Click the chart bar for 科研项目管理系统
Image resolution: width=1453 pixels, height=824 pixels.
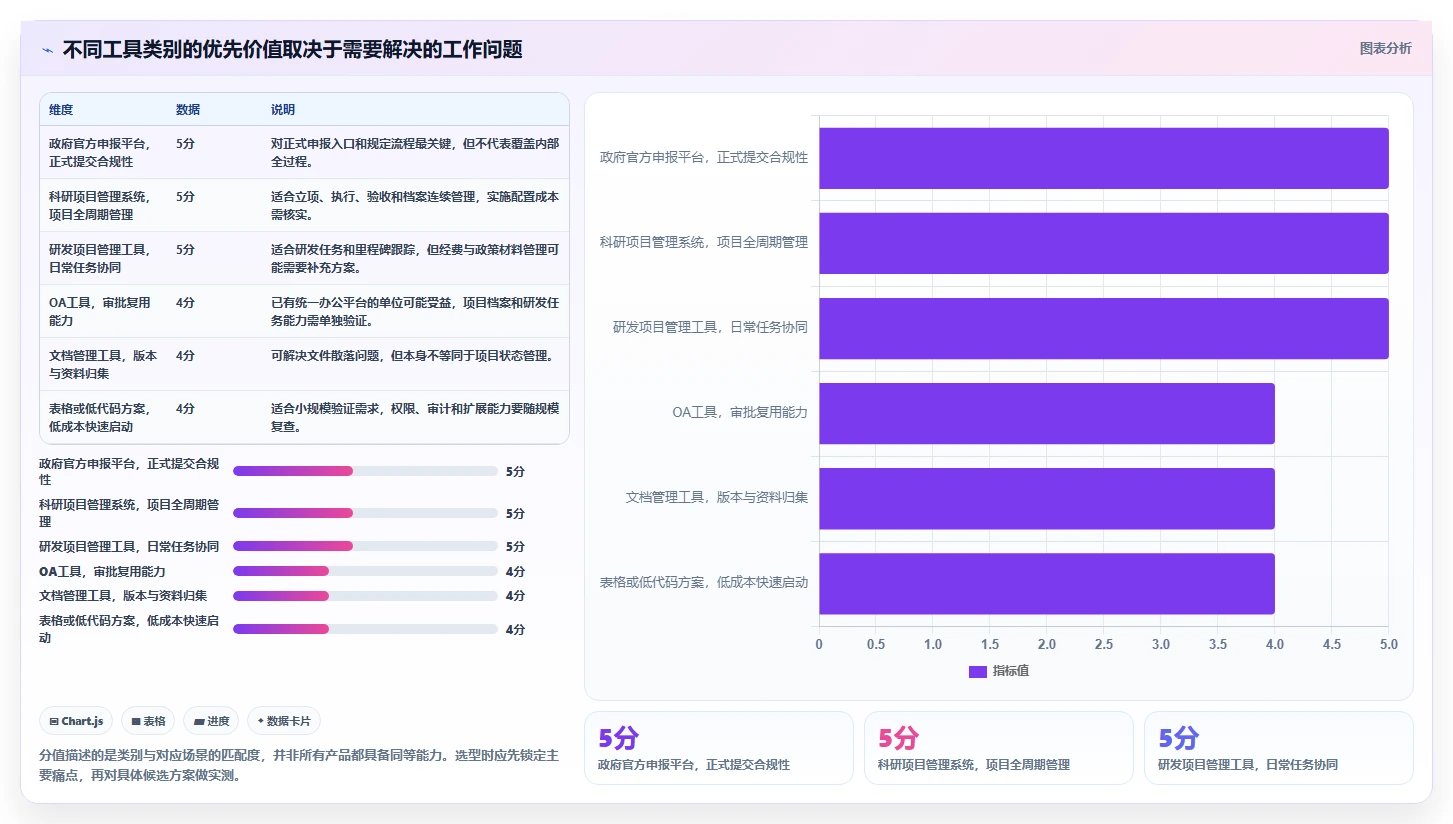click(1104, 243)
